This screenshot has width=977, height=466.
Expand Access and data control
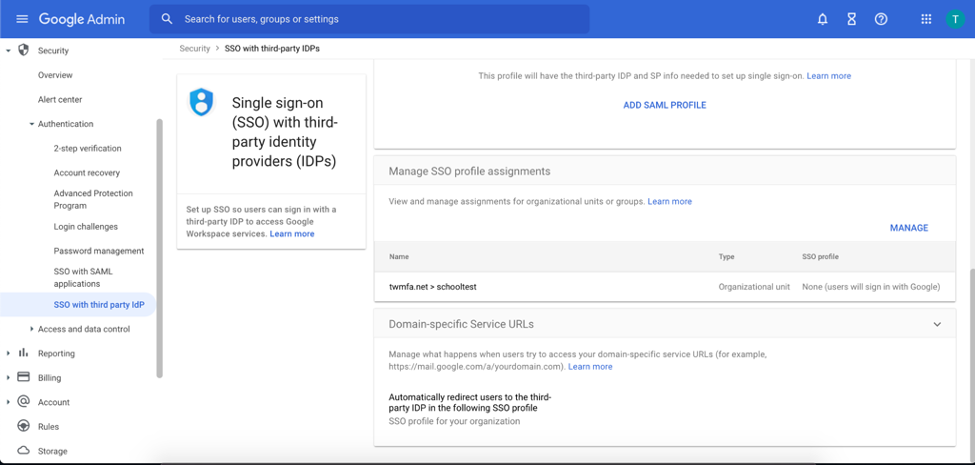[x=32, y=329]
